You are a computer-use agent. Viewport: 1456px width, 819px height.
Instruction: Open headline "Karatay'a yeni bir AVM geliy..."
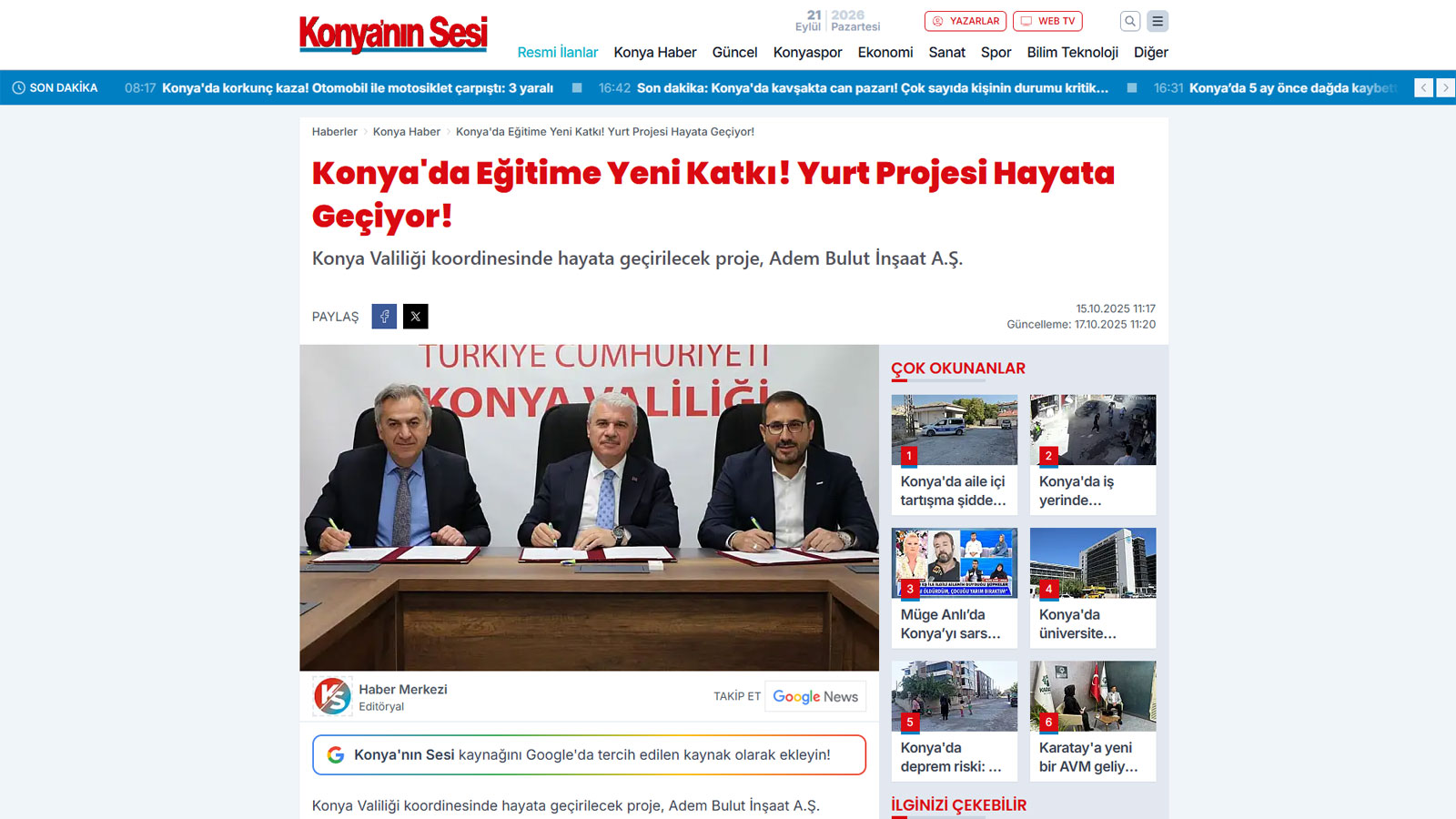click(1088, 757)
